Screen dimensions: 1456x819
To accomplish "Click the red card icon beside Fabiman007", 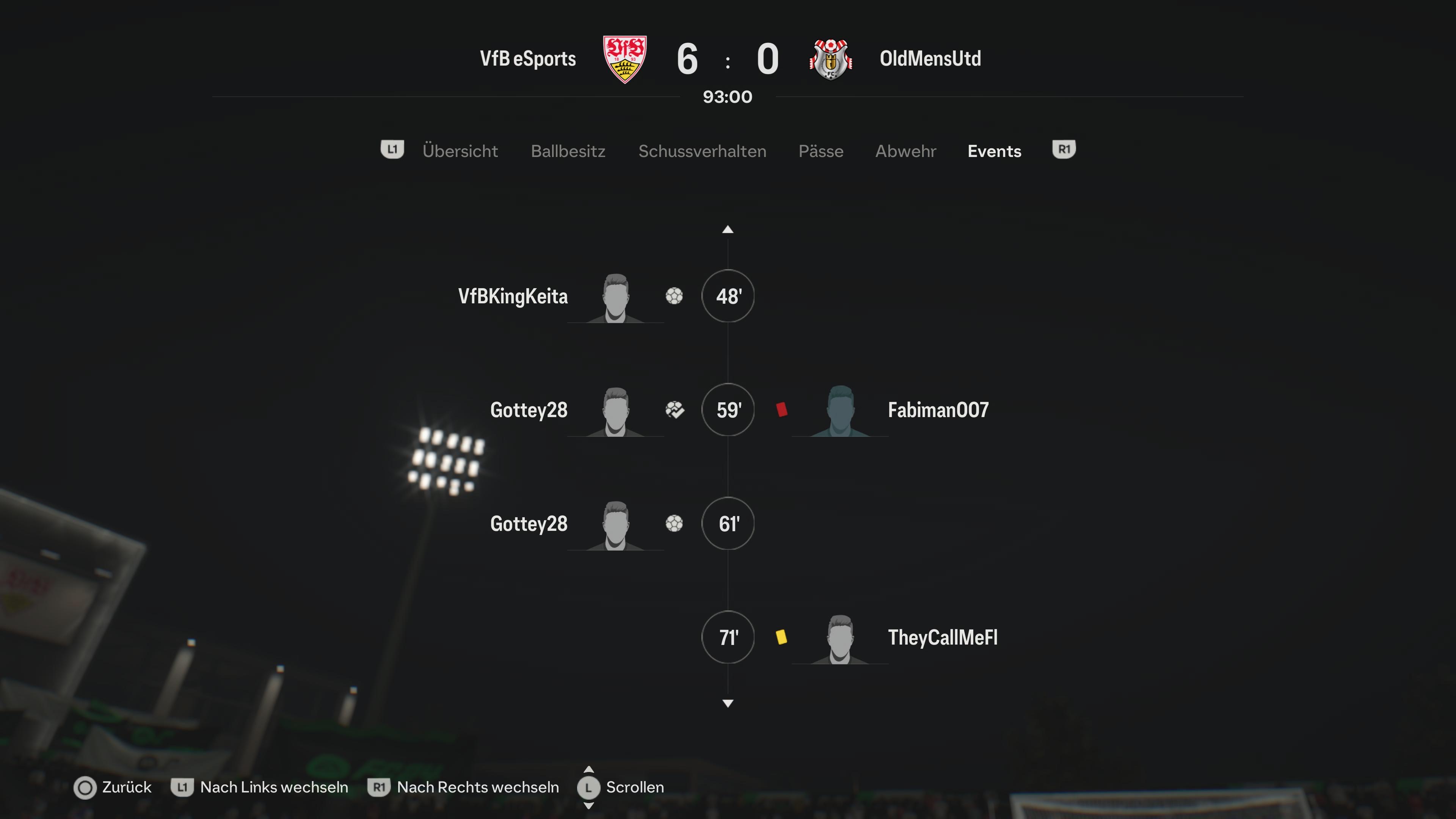I will 782,409.
